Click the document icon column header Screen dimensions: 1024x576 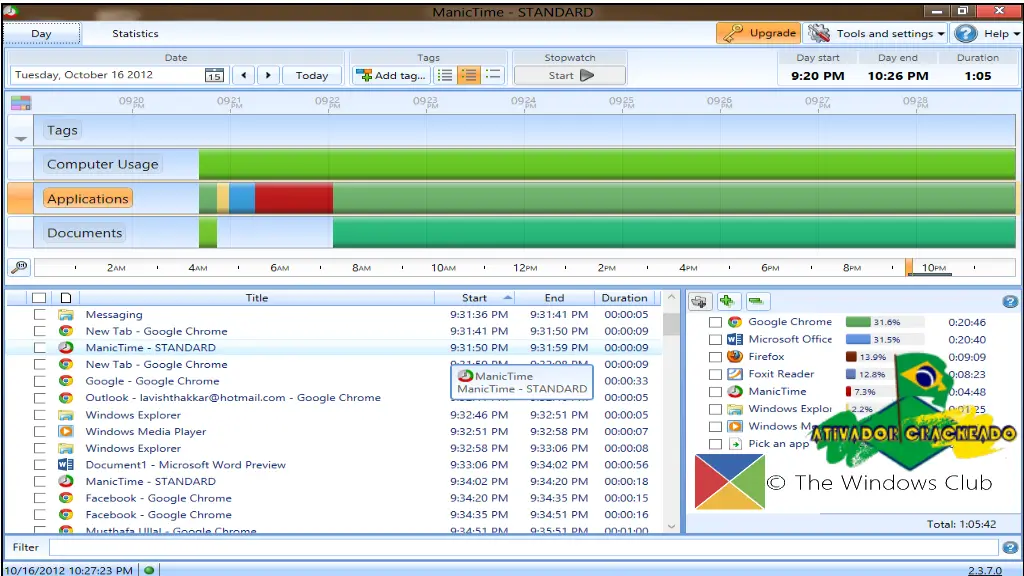[x=65, y=298]
